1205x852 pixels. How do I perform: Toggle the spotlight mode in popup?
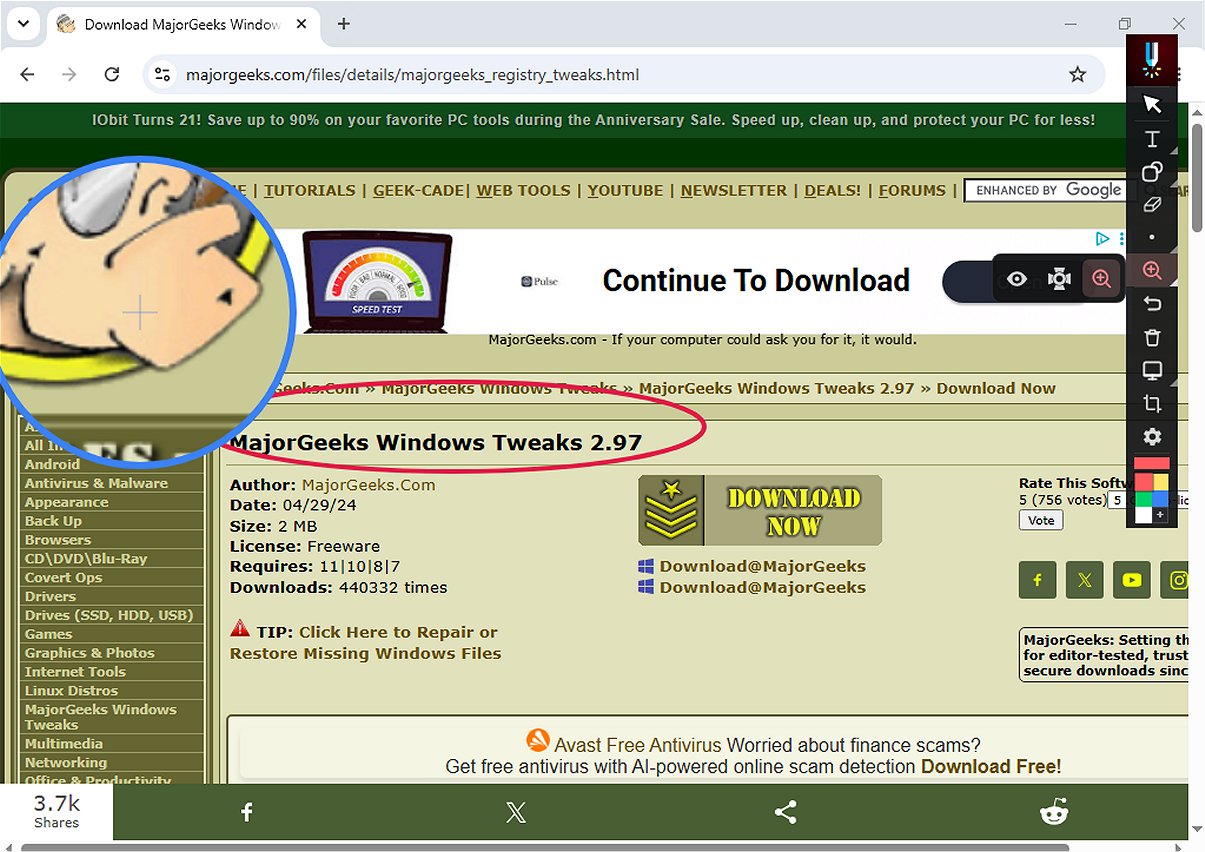tap(1059, 279)
